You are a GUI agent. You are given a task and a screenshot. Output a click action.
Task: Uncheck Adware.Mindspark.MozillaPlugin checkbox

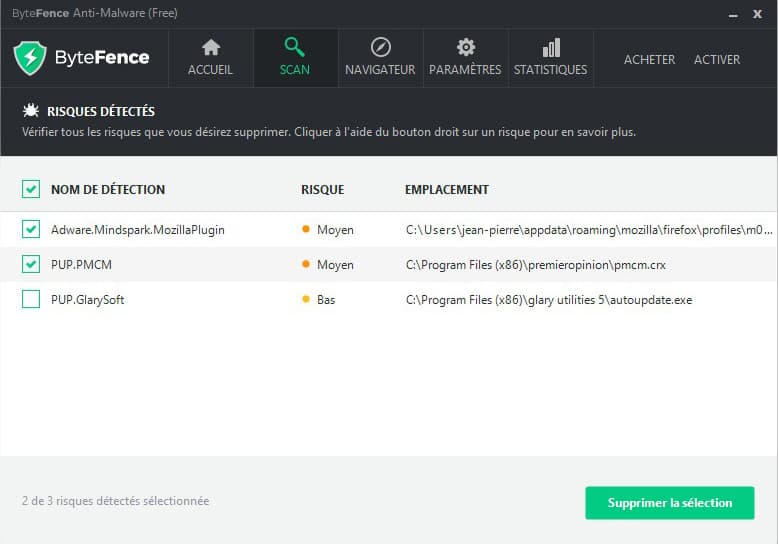pos(31,229)
